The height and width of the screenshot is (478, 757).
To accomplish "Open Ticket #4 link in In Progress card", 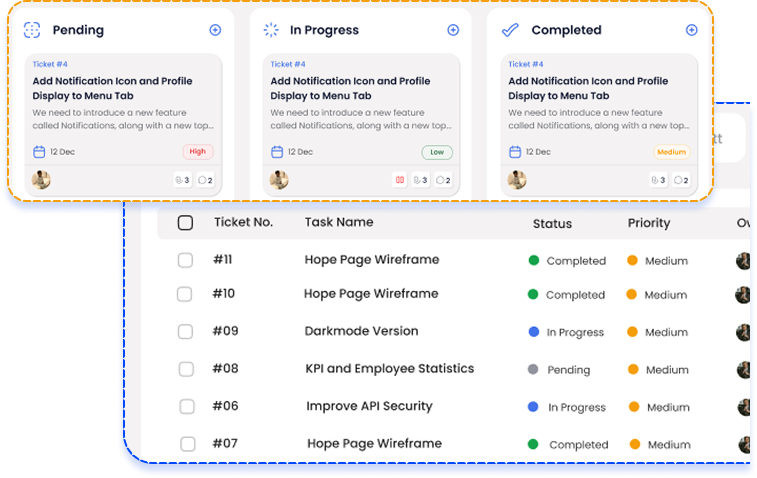I will point(288,64).
